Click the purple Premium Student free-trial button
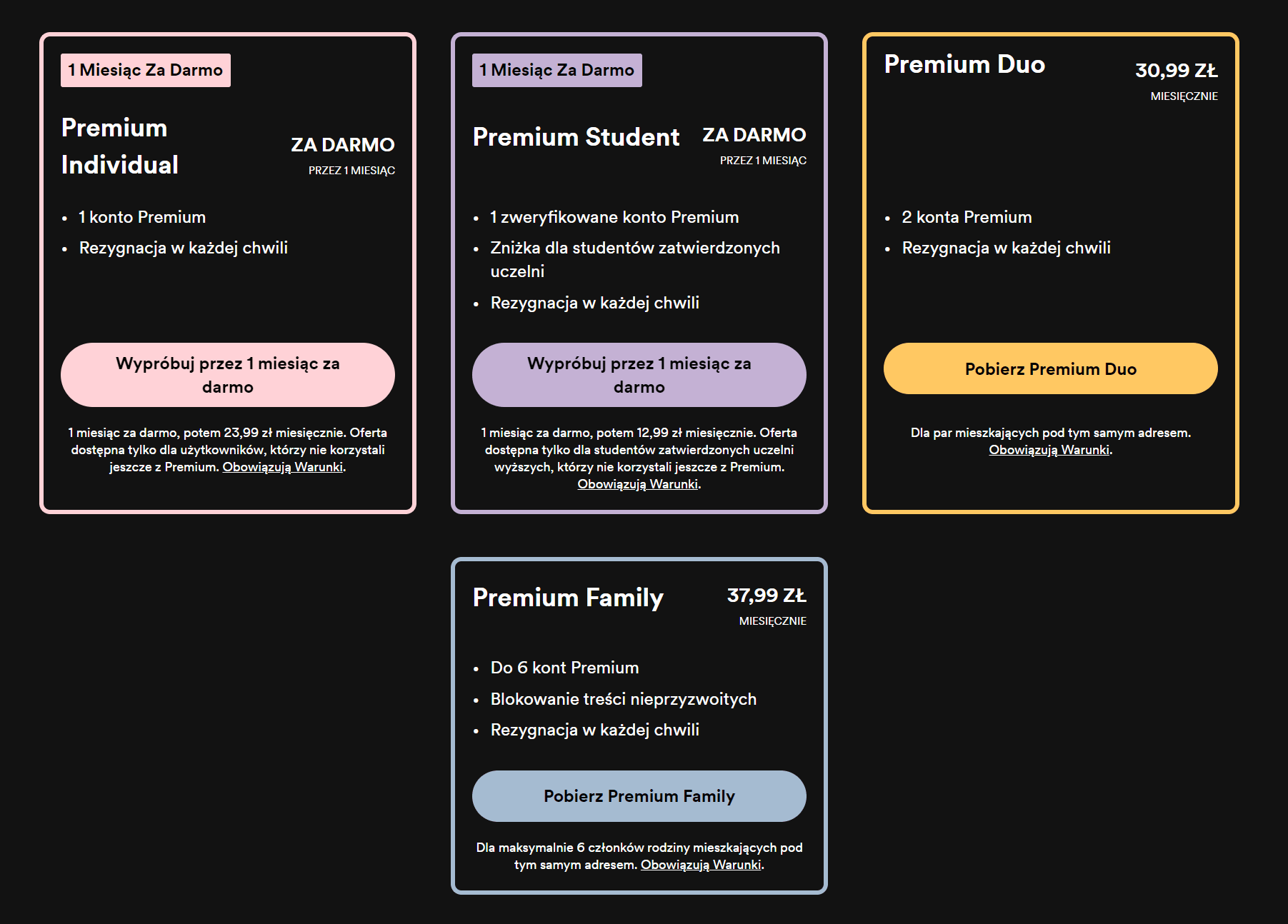 (x=639, y=375)
